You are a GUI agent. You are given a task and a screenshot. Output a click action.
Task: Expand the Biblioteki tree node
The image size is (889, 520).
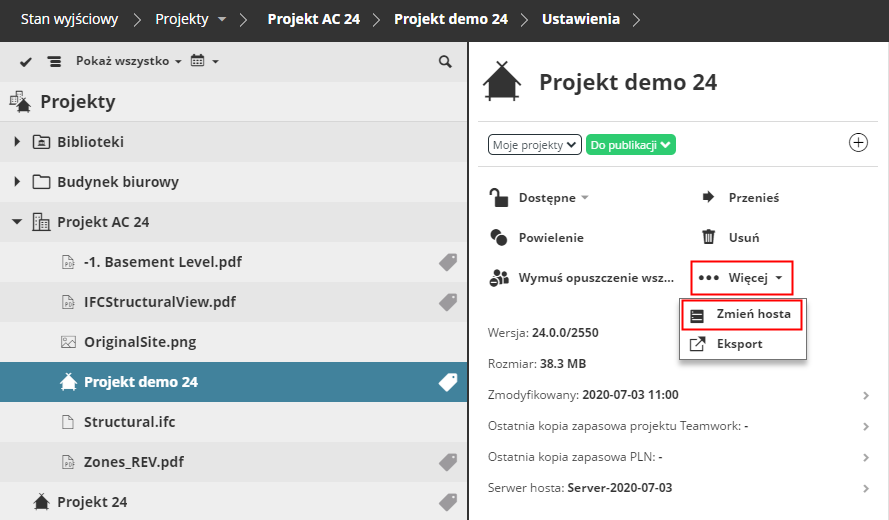(17, 142)
